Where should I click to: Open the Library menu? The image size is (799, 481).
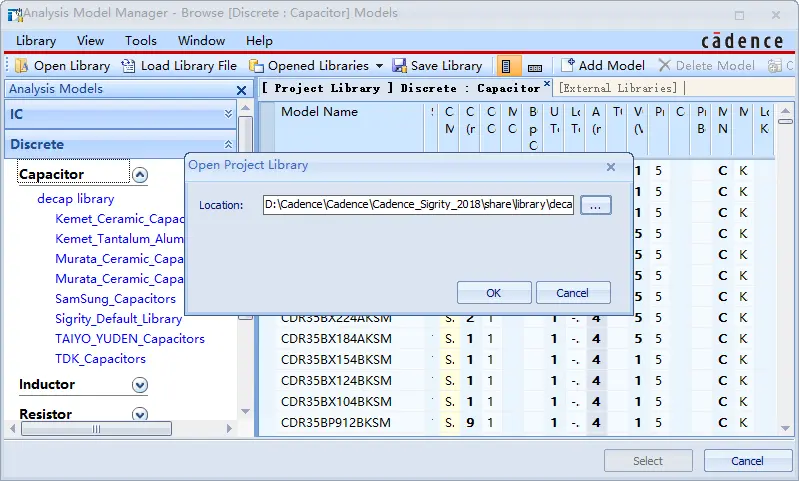click(x=36, y=41)
